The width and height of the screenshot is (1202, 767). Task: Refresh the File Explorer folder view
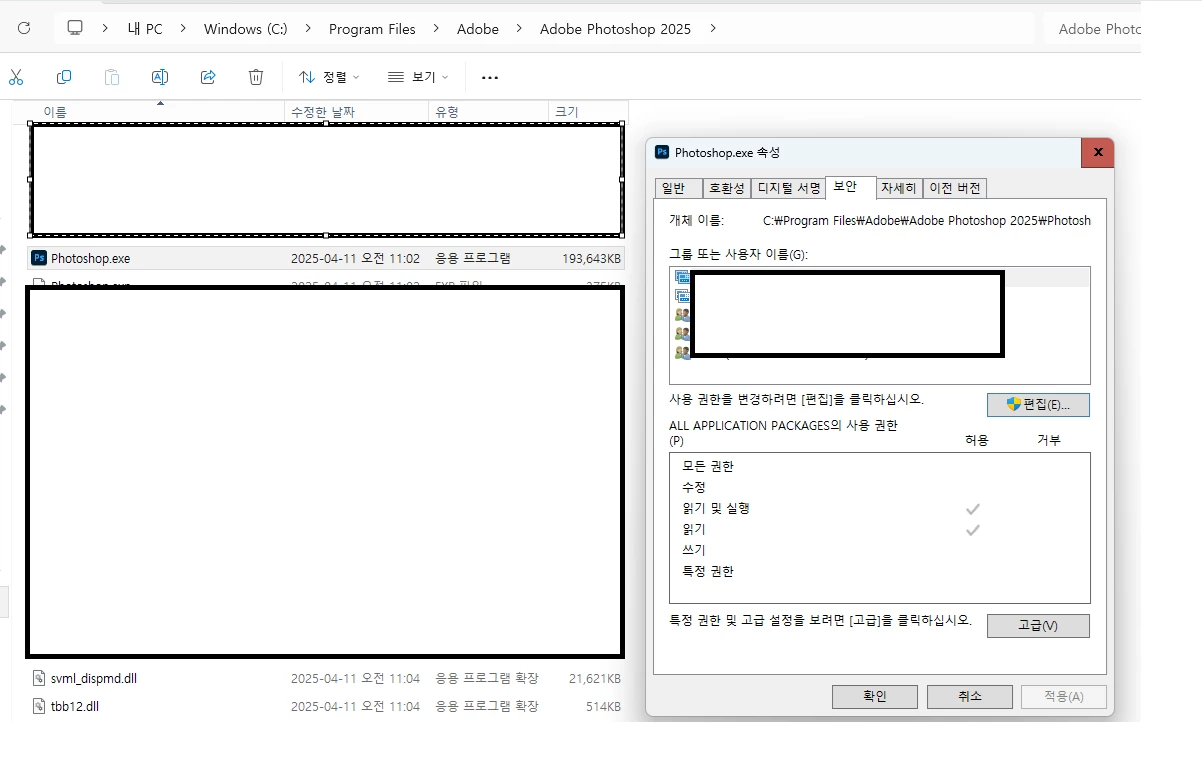24,28
